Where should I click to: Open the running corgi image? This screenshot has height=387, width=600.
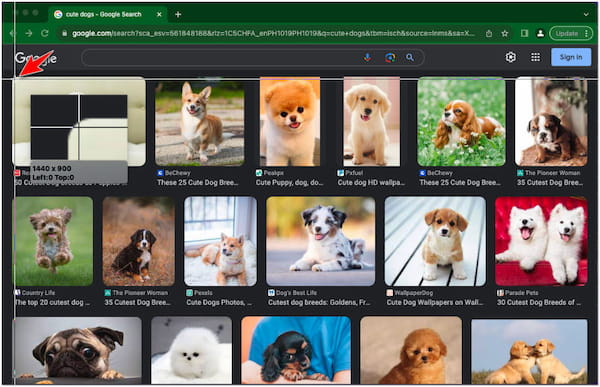[200, 122]
